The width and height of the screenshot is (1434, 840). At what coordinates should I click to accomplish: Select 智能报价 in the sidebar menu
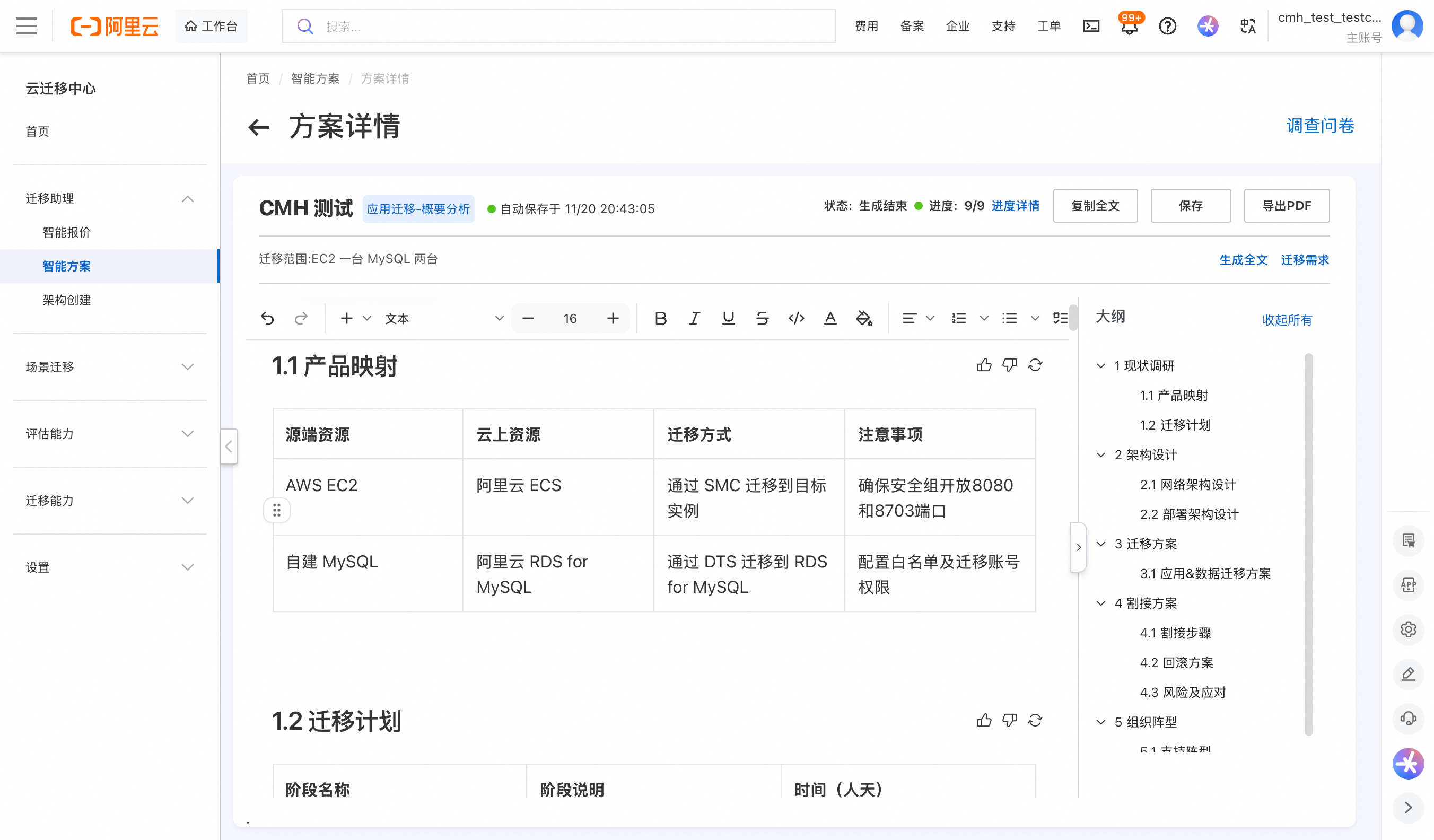click(x=67, y=232)
